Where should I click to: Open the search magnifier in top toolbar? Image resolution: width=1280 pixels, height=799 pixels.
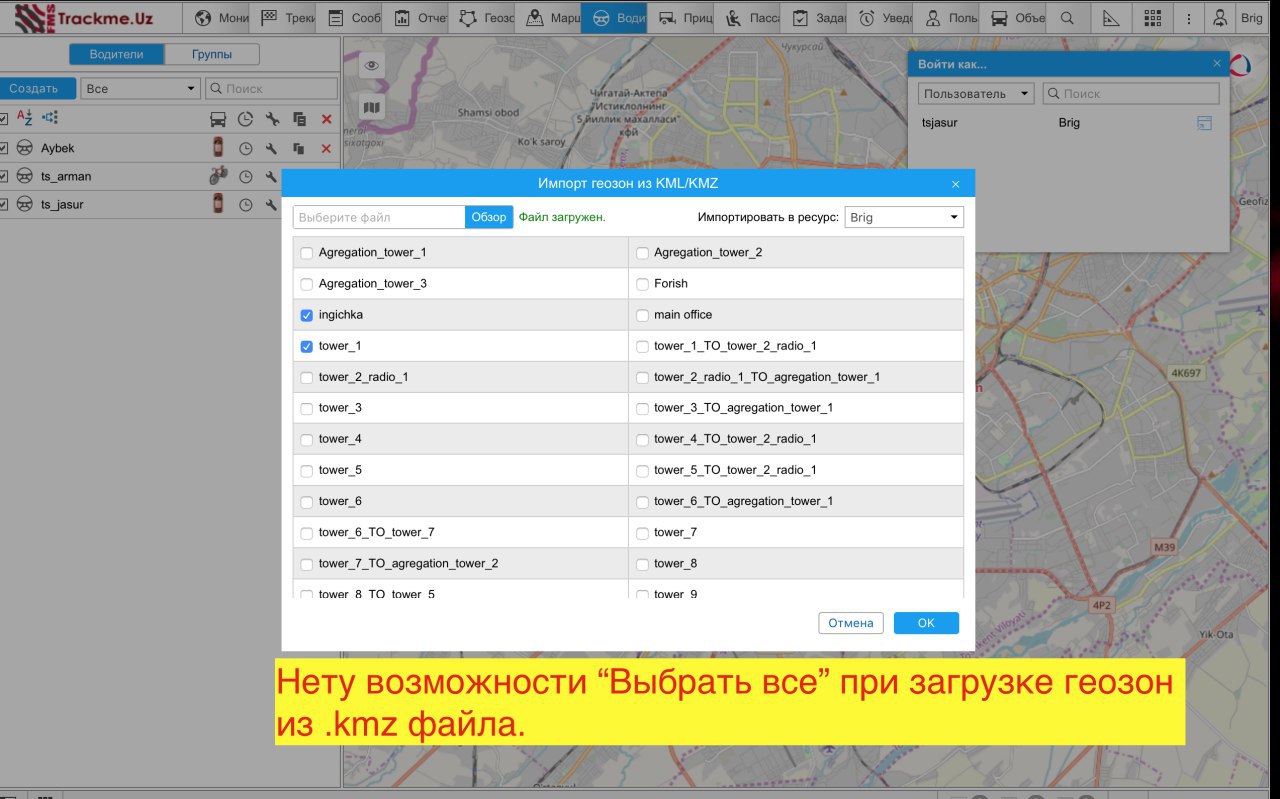[1067, 18]
